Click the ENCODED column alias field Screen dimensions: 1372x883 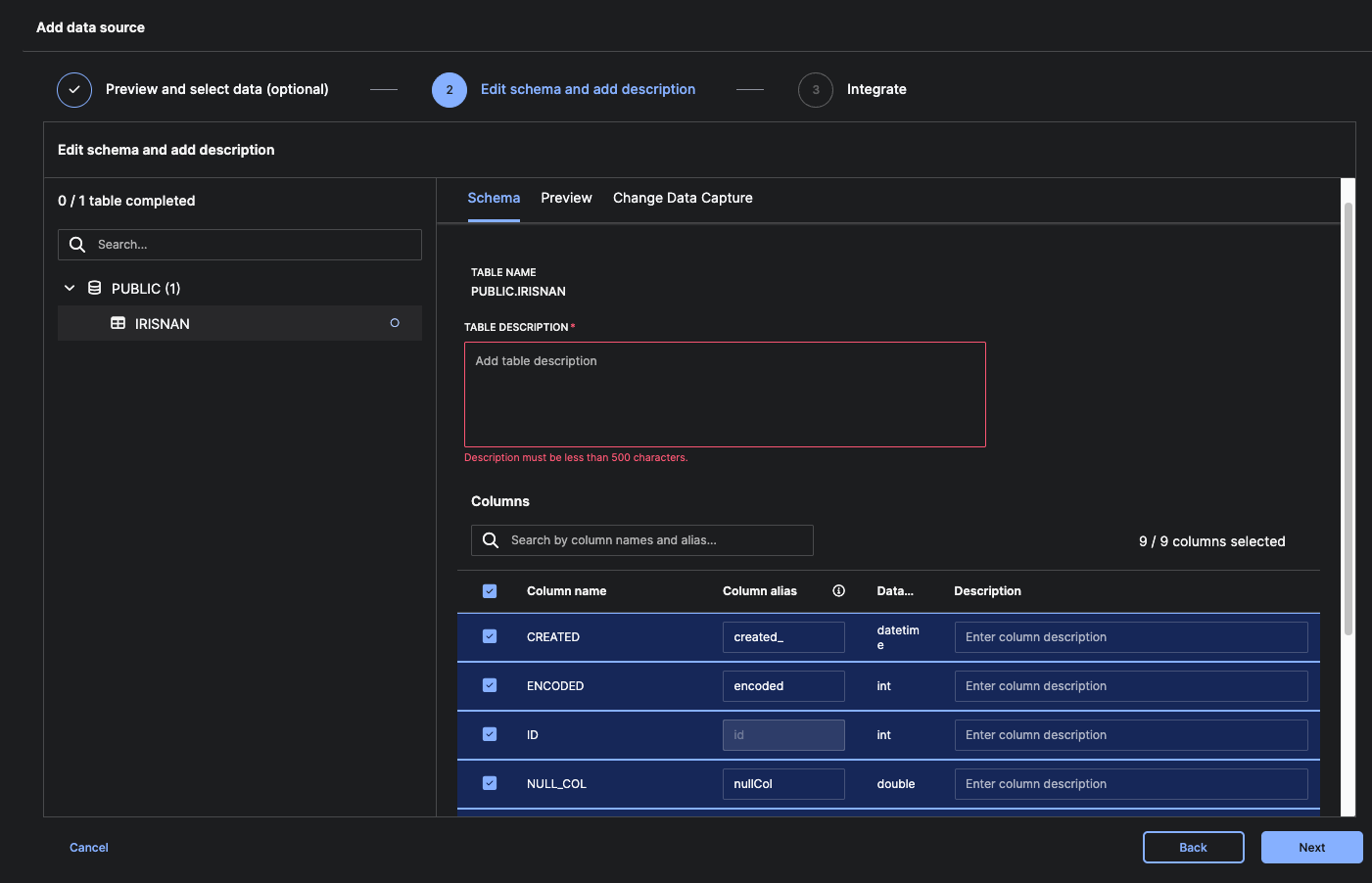pos(783,686)
